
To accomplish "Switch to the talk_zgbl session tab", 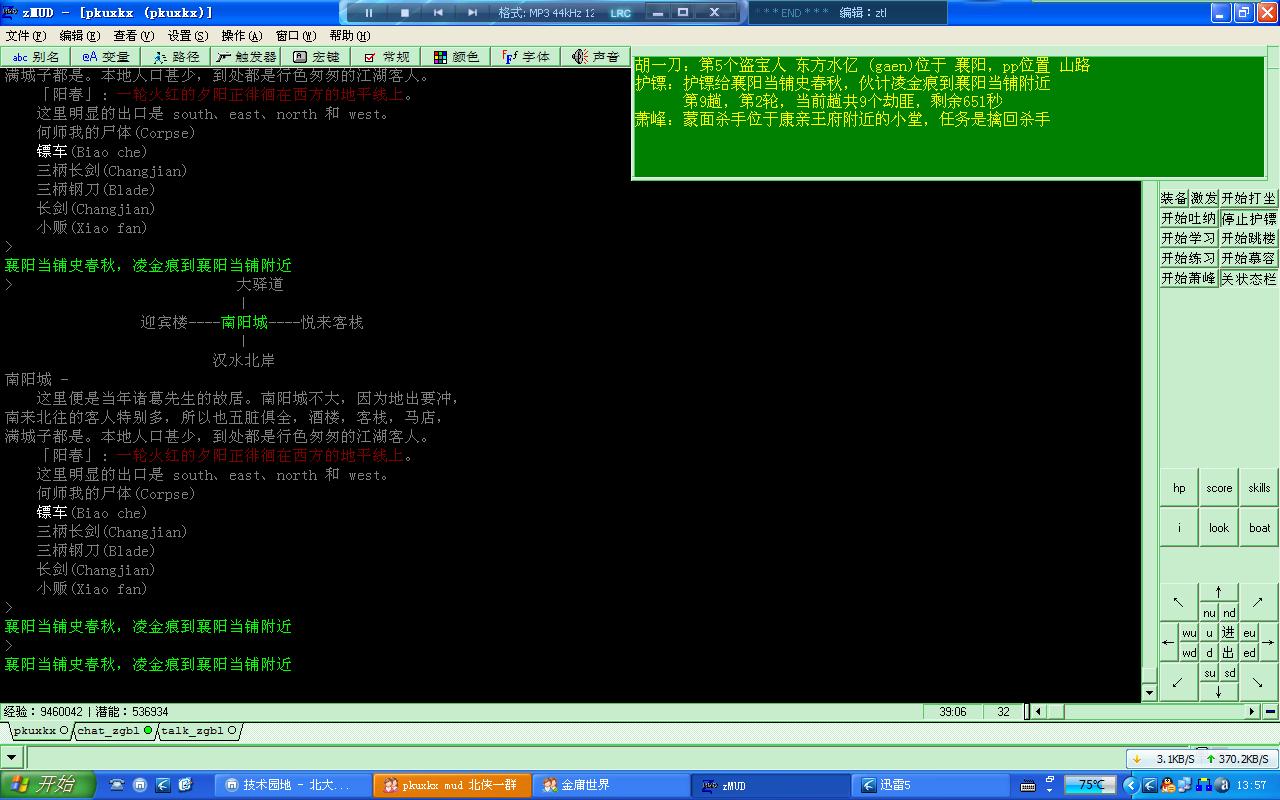I will [199, 731].
